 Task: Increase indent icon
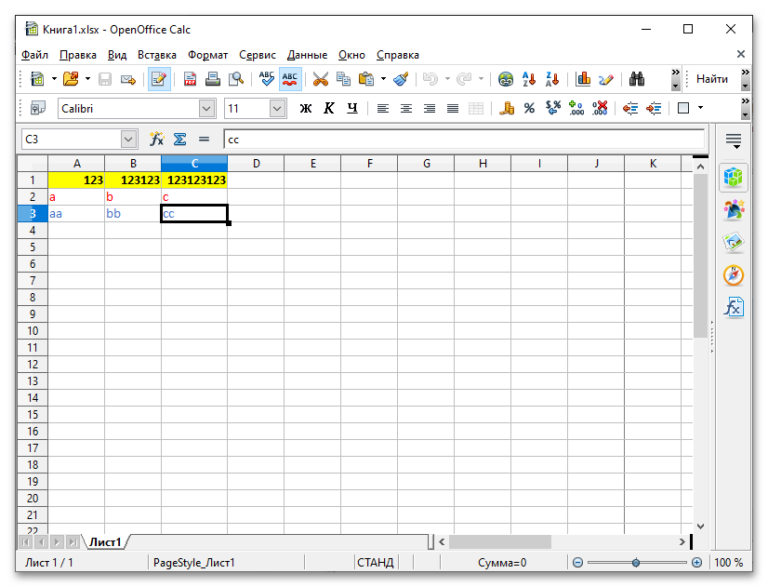coord(654,108)
